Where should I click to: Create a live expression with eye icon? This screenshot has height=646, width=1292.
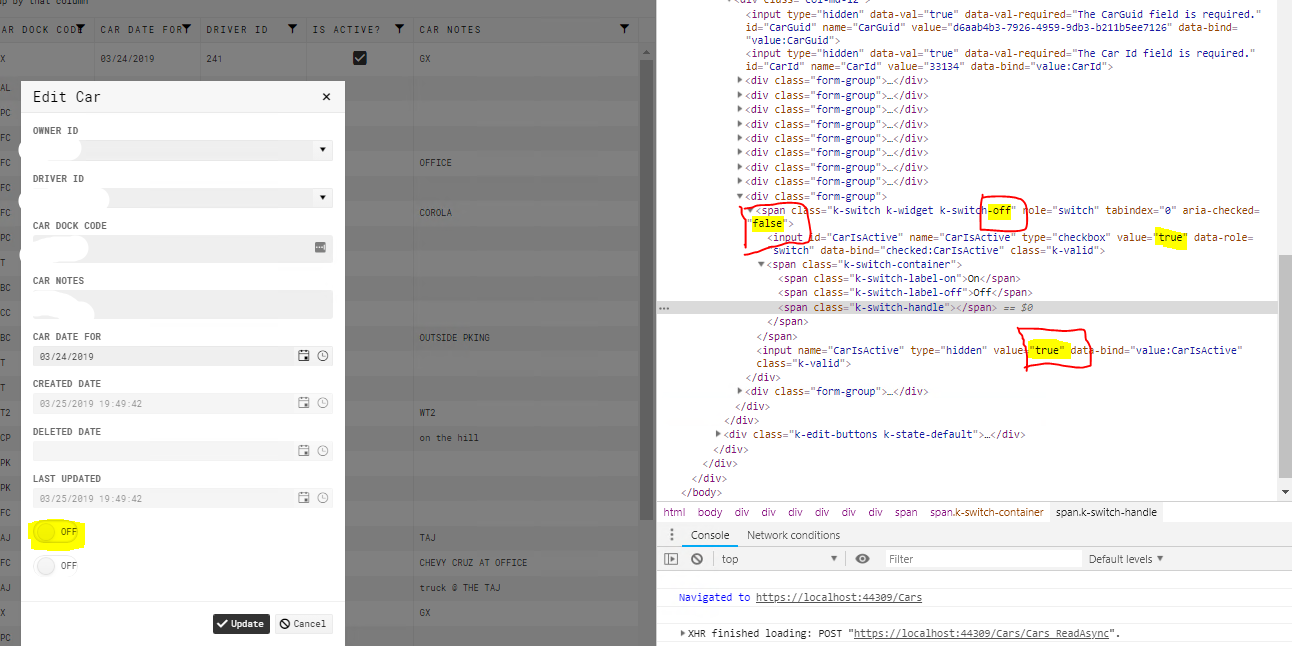862,559
